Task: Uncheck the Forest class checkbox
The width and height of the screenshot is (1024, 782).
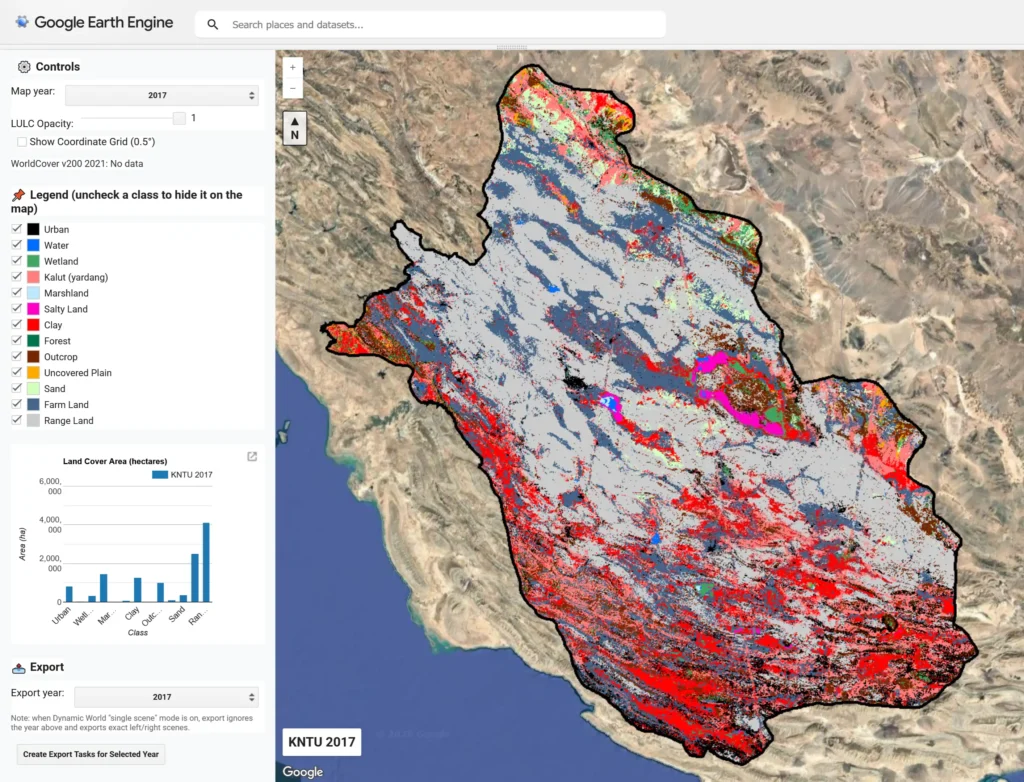Action: pos(17,340)
